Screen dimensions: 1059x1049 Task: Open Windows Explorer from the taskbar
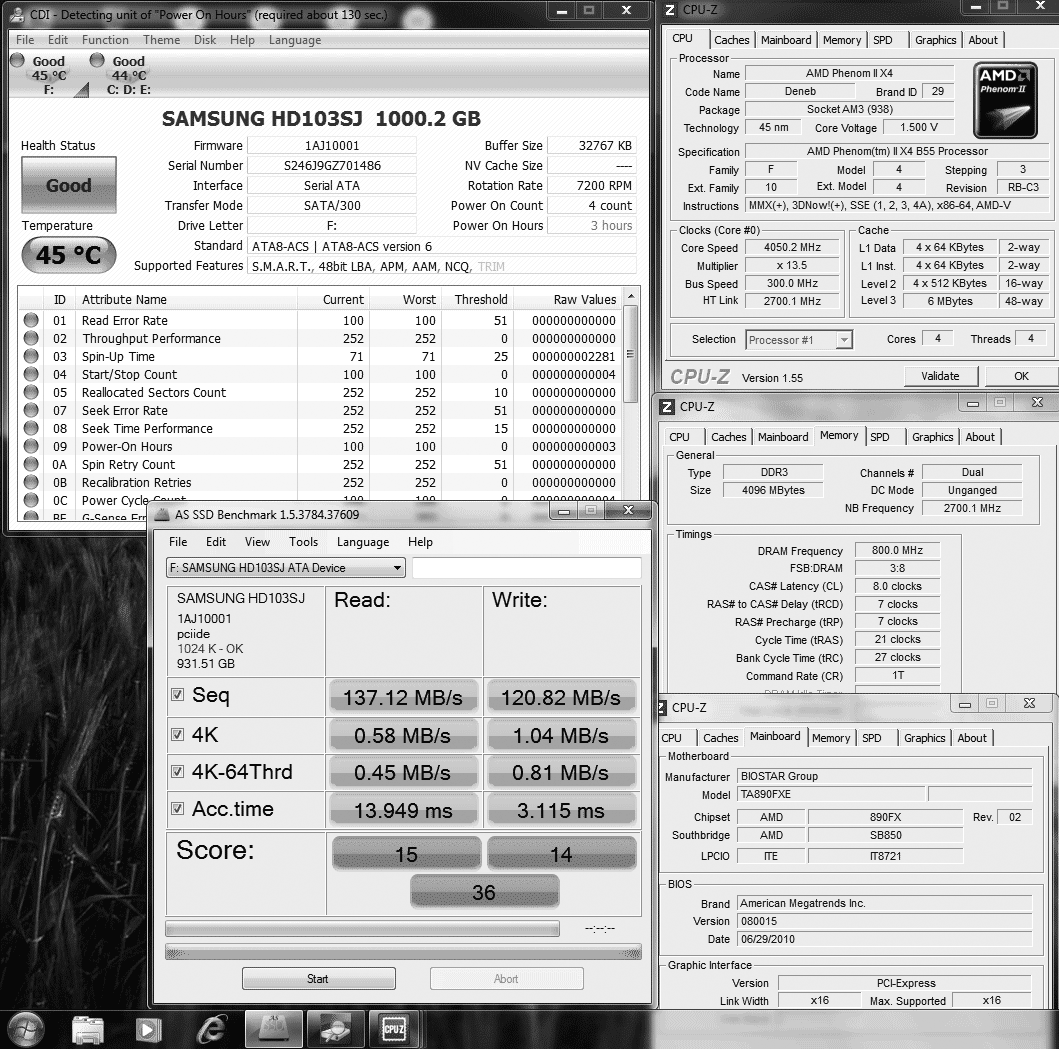[x=88, y=1030]
